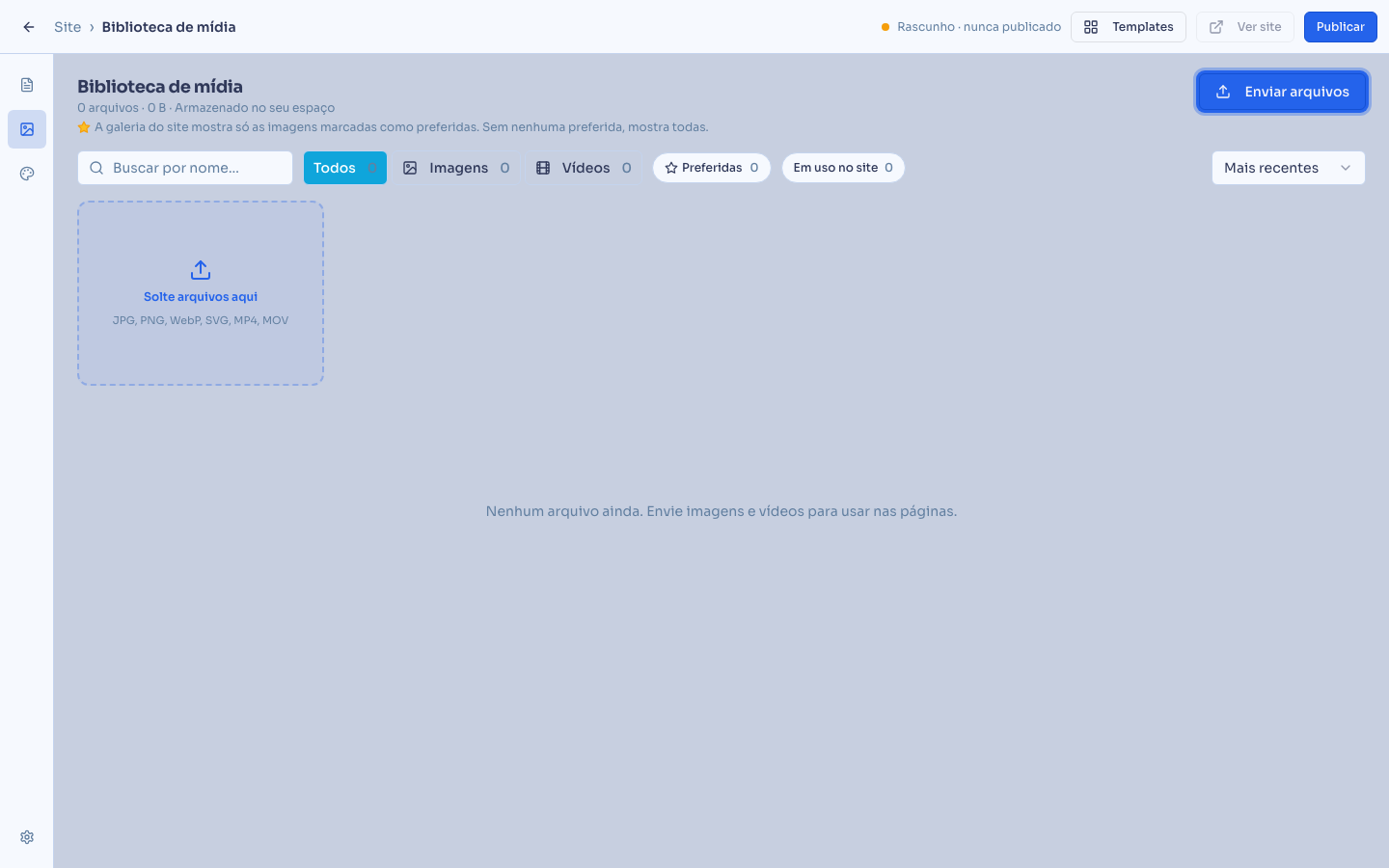This screenshot has width=1389, height=868.
Task: Click the Rascunho · nunca publicado status
Action: pos(971,27)
